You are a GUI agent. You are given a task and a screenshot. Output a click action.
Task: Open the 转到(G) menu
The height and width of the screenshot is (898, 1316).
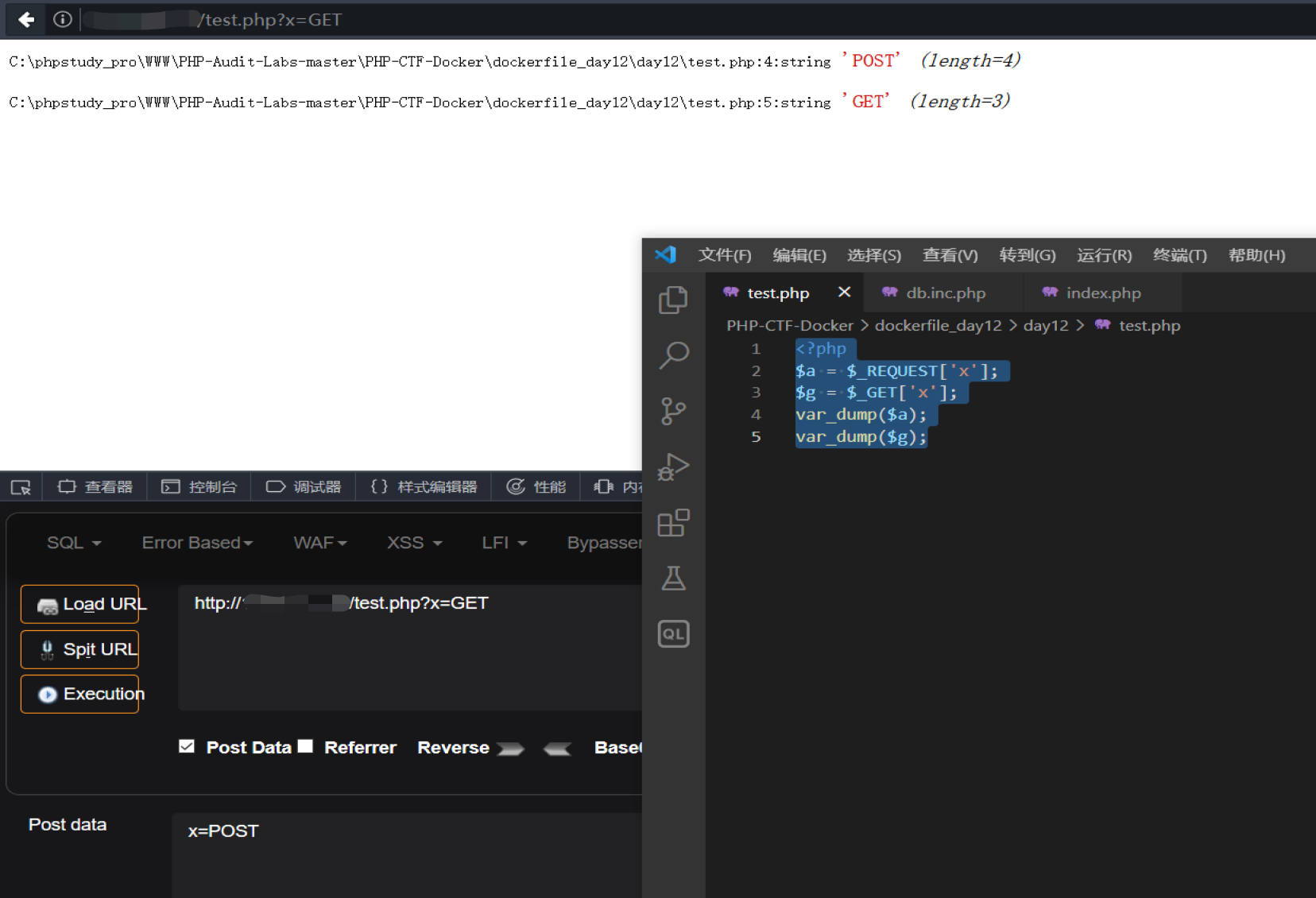point(1028,255)
